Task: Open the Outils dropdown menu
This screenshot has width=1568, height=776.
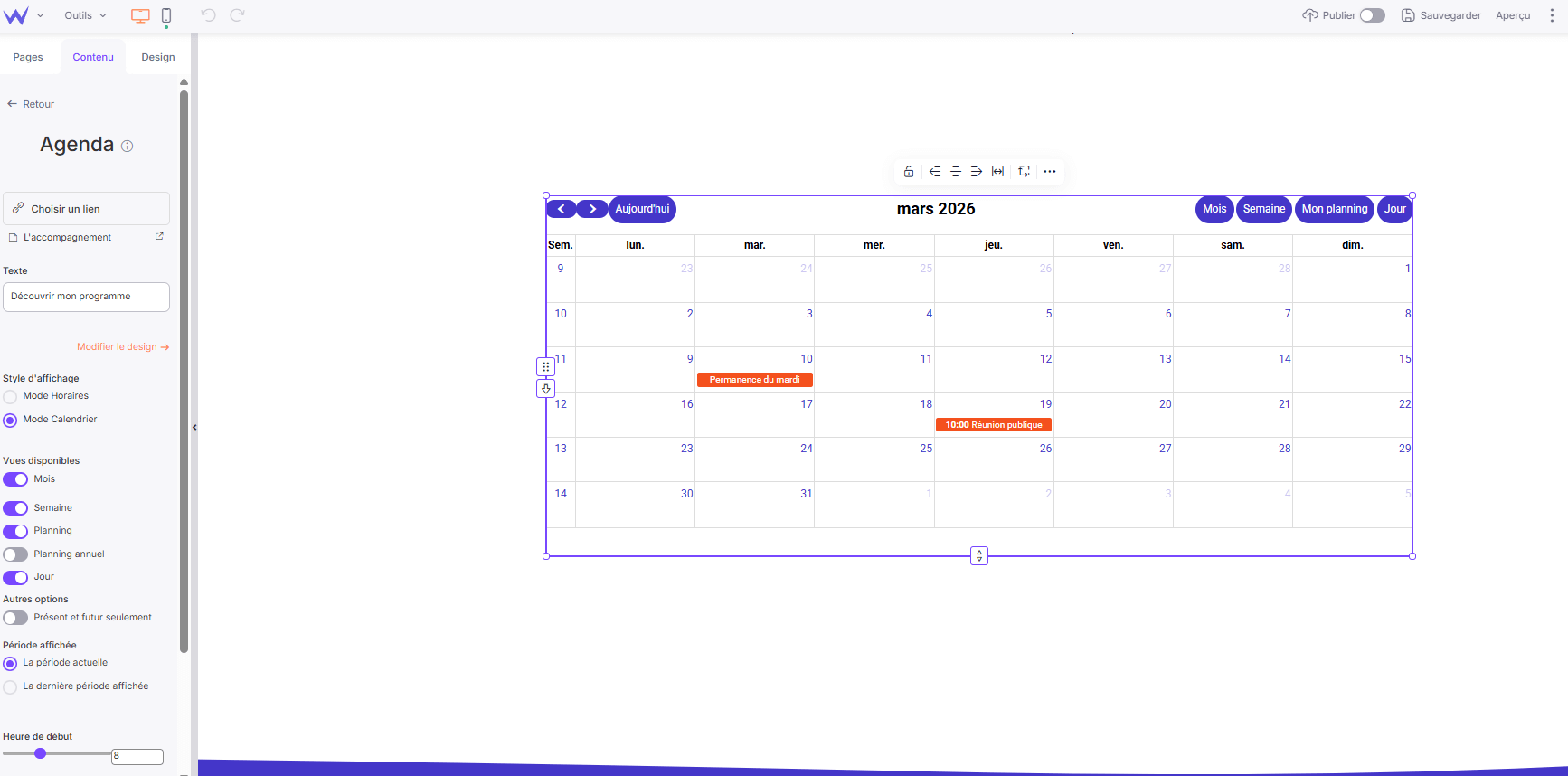Action: 85,15
